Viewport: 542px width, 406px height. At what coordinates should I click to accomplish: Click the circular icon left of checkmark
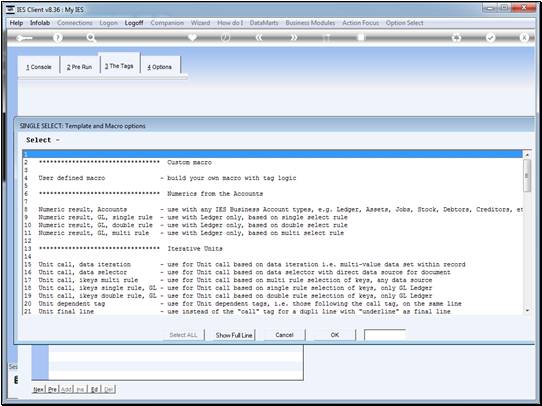(457, 38)
